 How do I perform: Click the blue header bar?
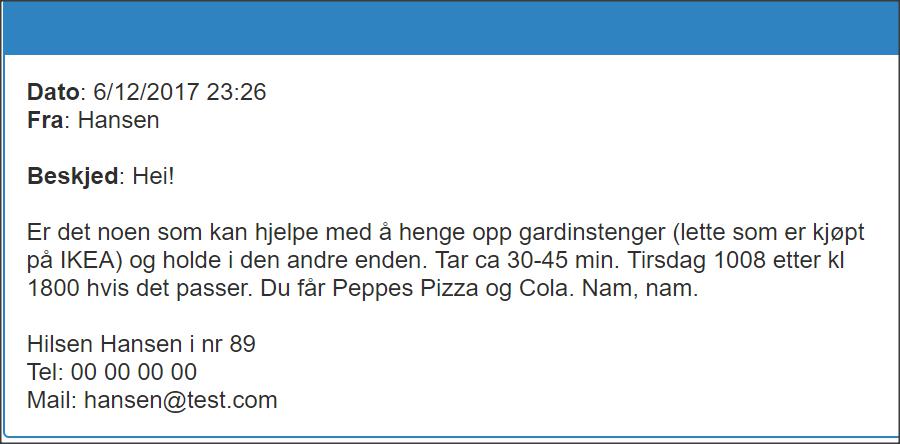click(x=450, y=28)
